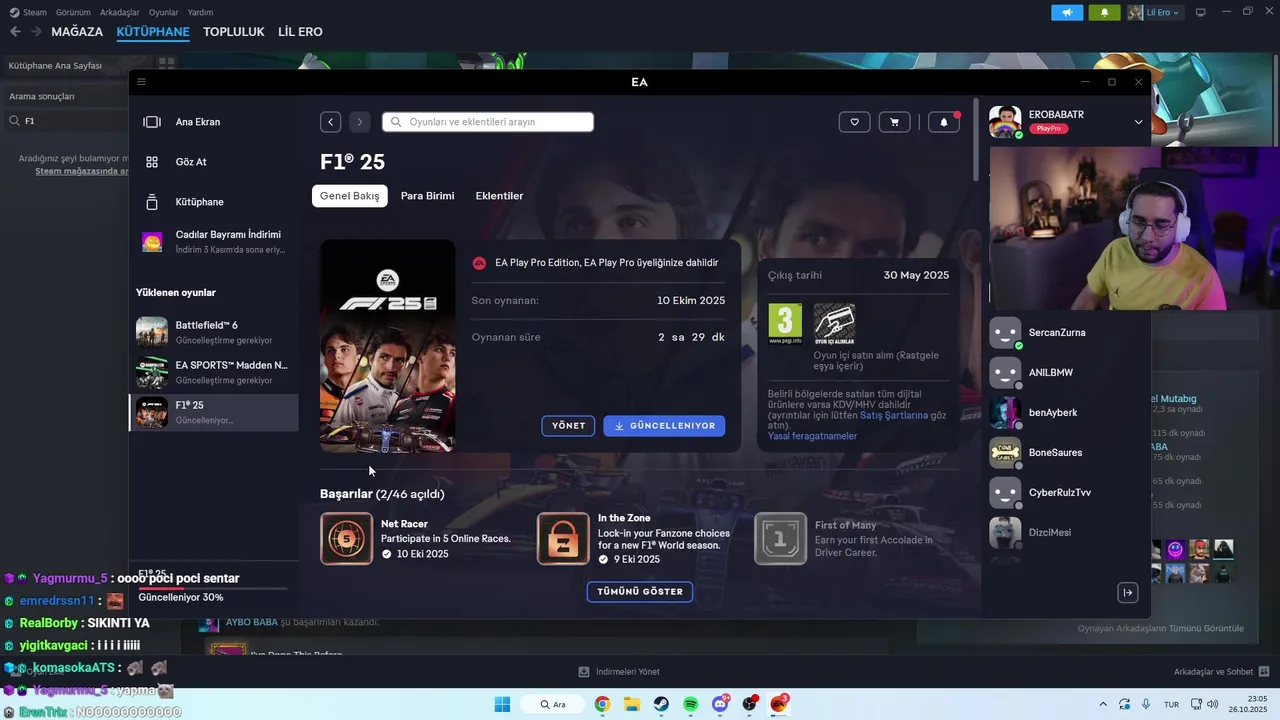Viewport: 1280px width, 720px height.
Task: Click the GÜNCELLENİYOR update button
Action: [664, 426]
